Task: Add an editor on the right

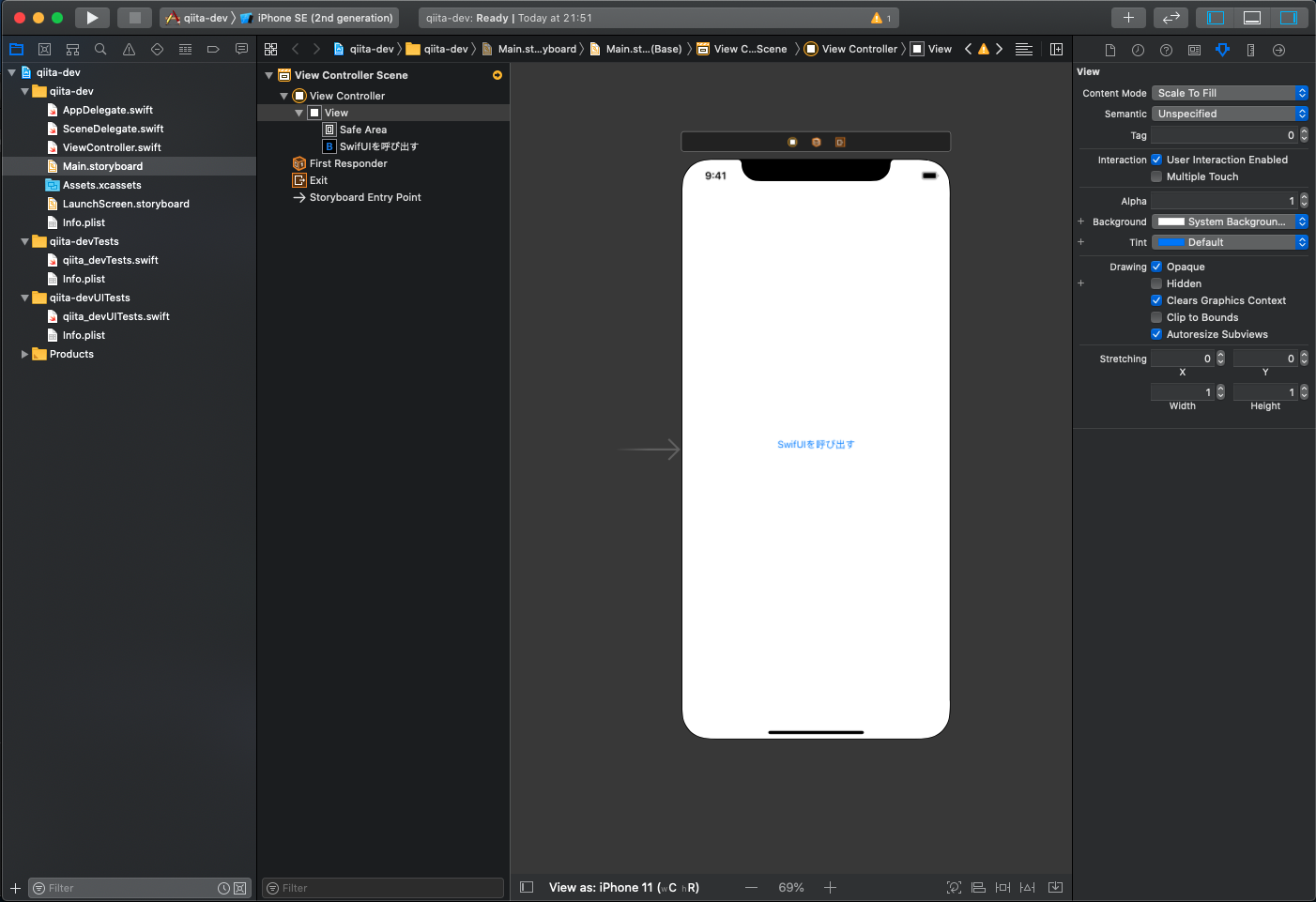Action: coord(1056,49)
